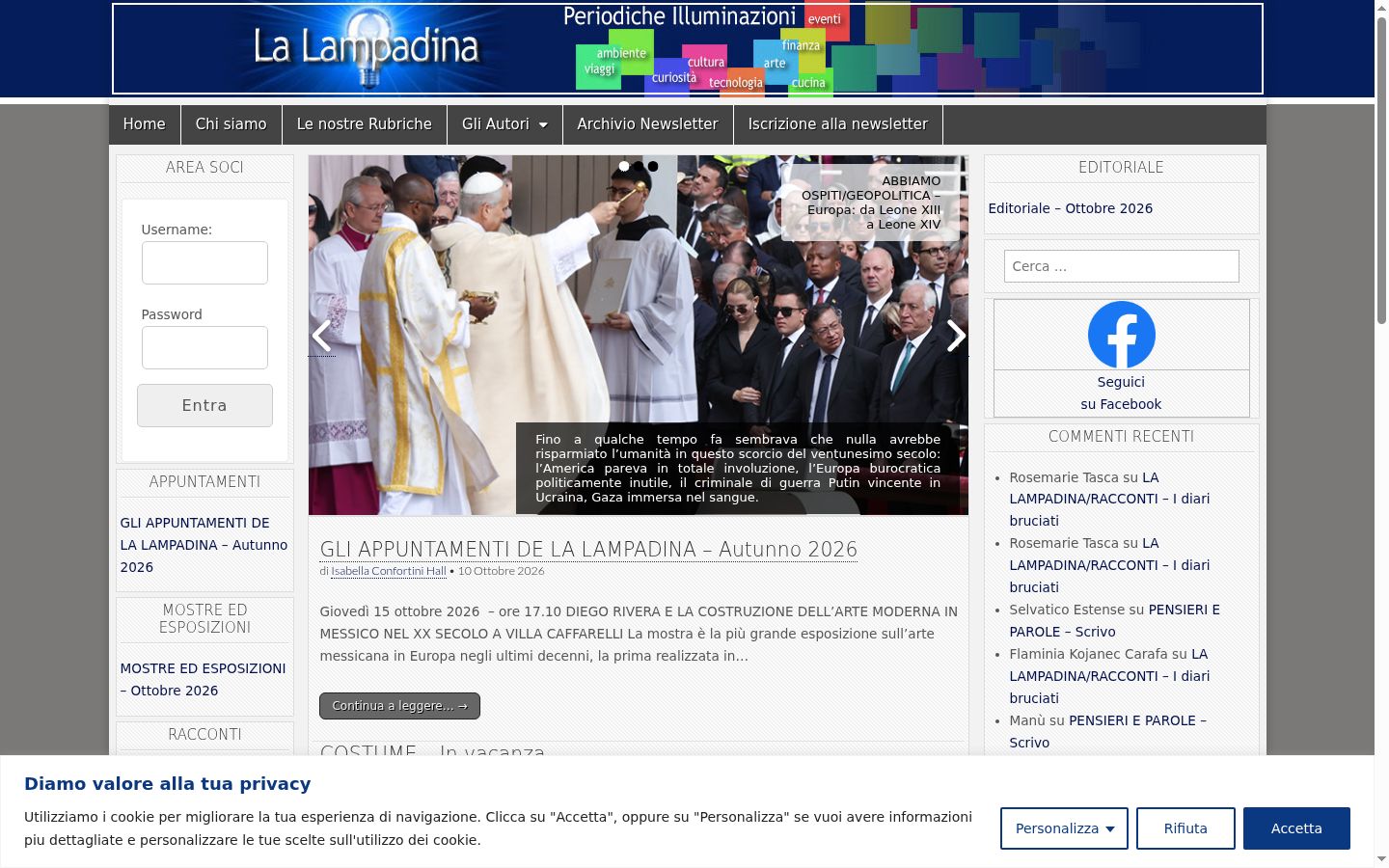Open PENSIERI E PAROLE – Scrivo comment by Selvatico Estense
The height and width of the screenshot is (868, 1389).
[1114, 620]
